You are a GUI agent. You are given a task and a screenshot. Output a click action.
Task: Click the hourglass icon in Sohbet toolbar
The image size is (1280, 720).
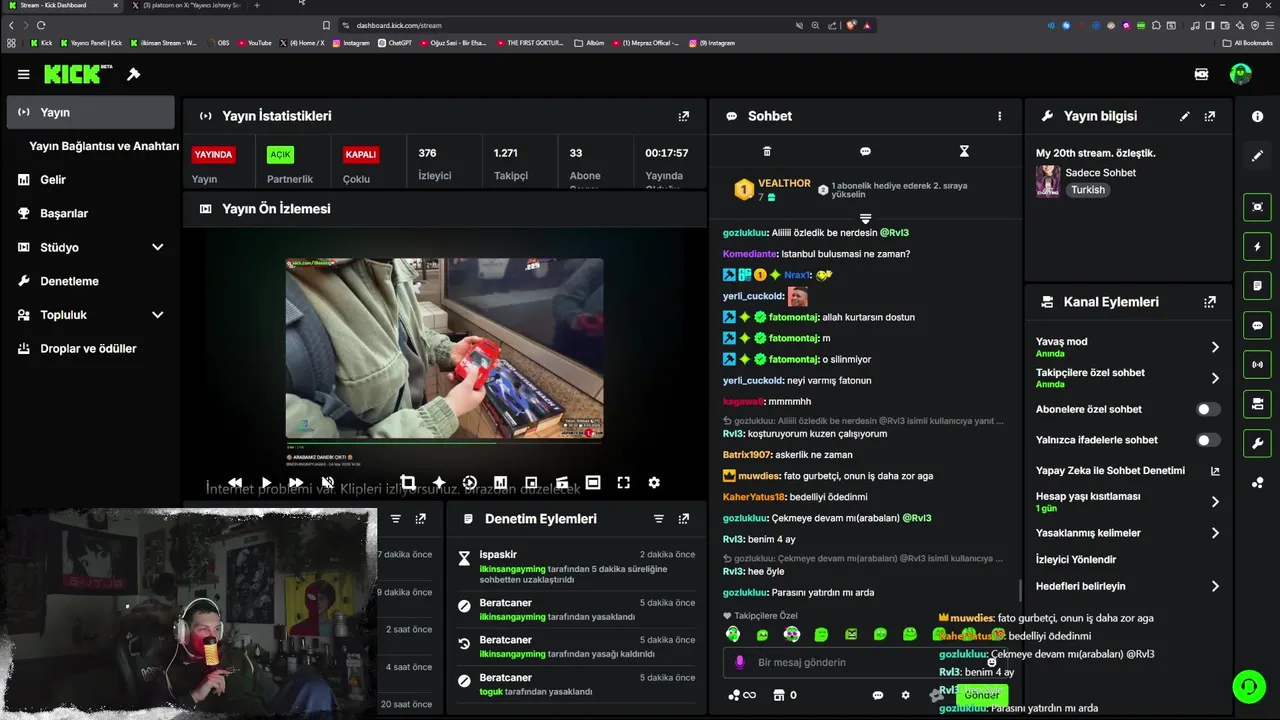tap(964, 151)
